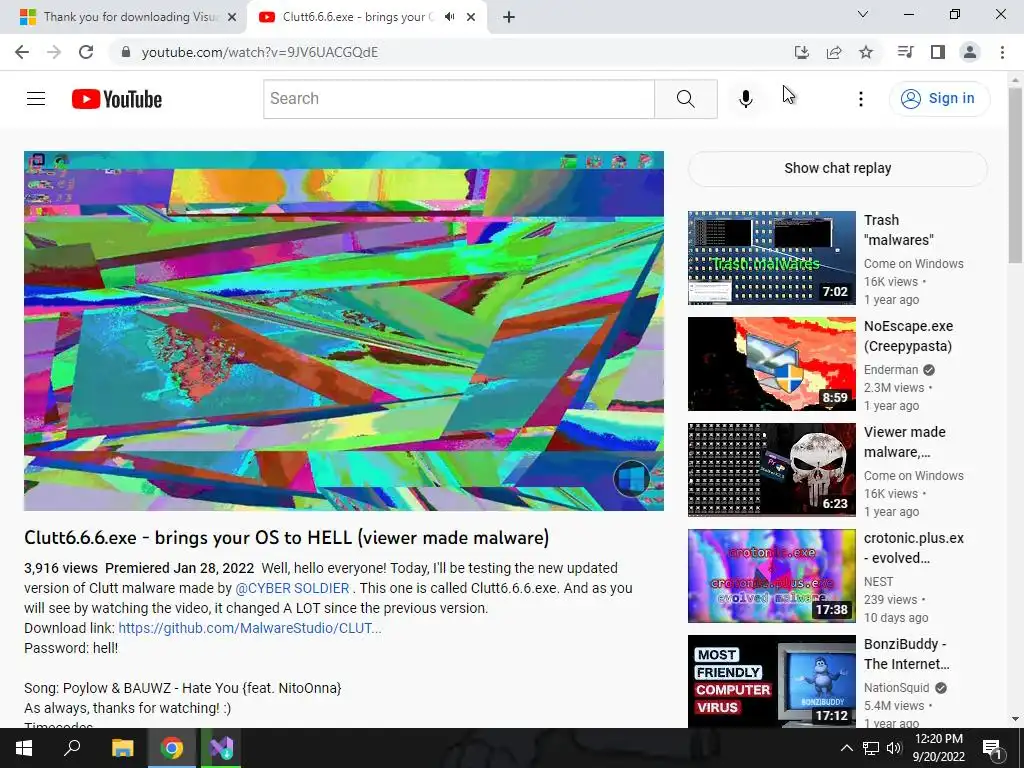Viewport: 1024px width, 768px height.
Task: Open the github.com/MalwareStudio download link
Action: coord(249,628)
